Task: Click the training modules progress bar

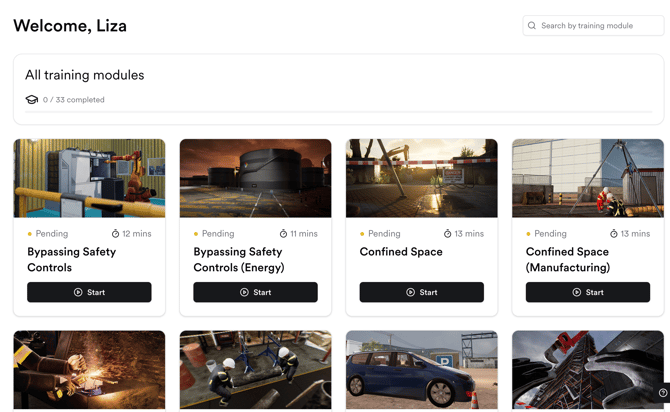Action: tap(338, 112)
